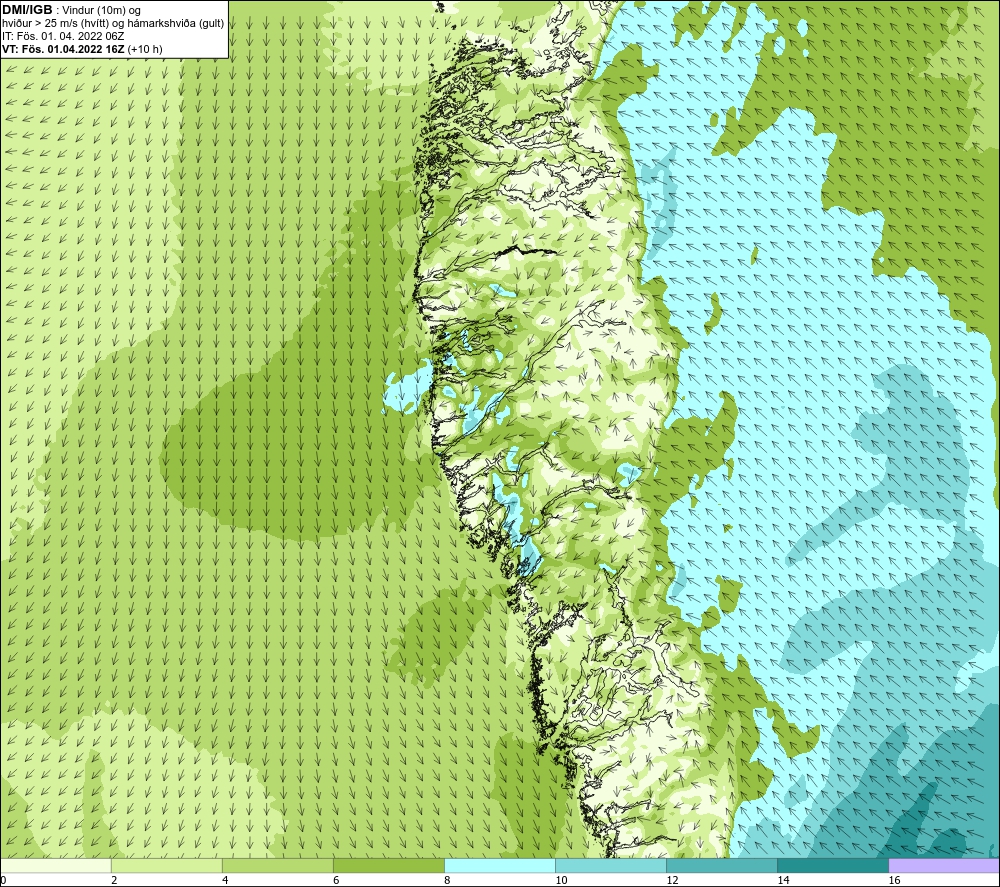1000x887 pixels.
Task: Click the 6–8 m/s dark green swatch
Action: point(389,865)
